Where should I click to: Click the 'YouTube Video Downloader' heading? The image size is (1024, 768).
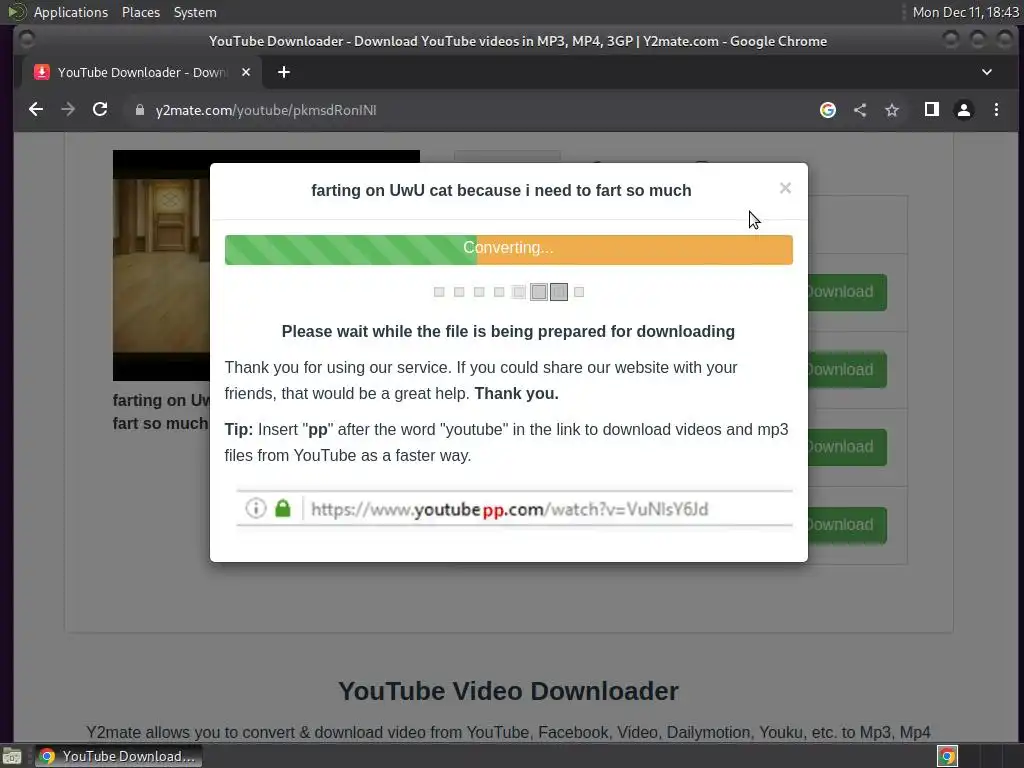click(508, 691)
